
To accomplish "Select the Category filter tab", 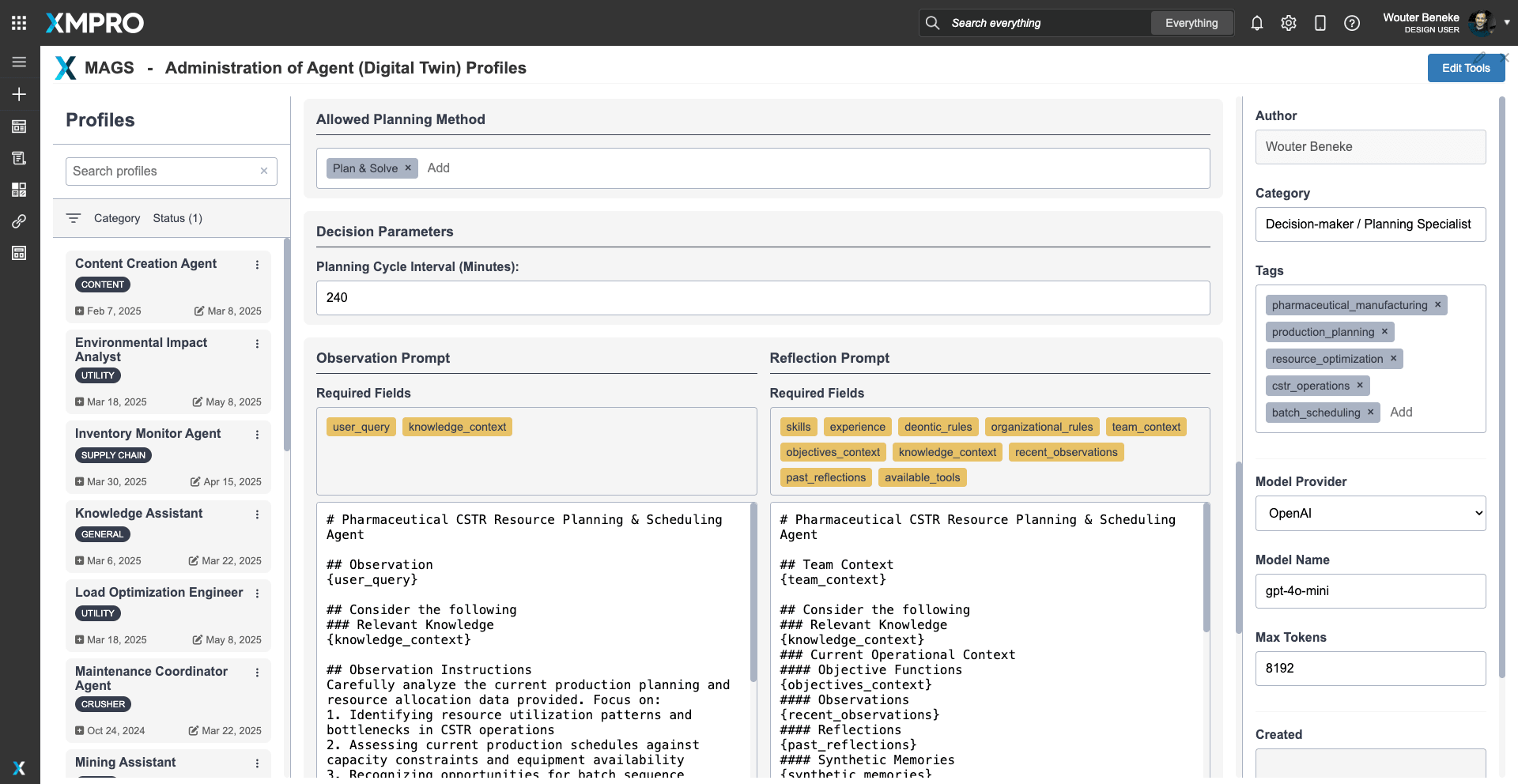I will tap(116, 218).
